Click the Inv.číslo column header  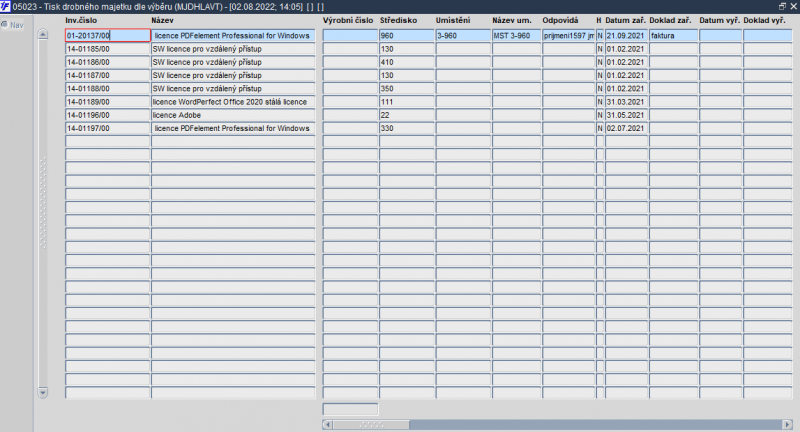click(81, 20)
